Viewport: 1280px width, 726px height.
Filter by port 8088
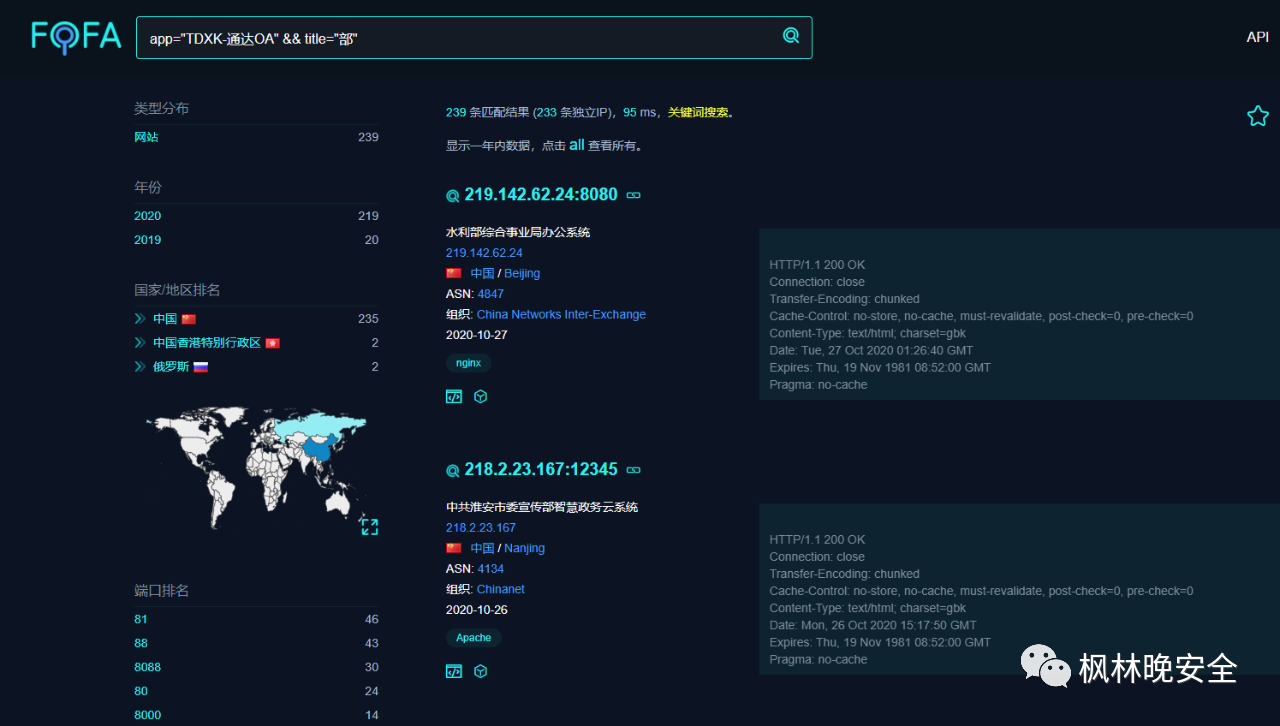tap(147, 667)
